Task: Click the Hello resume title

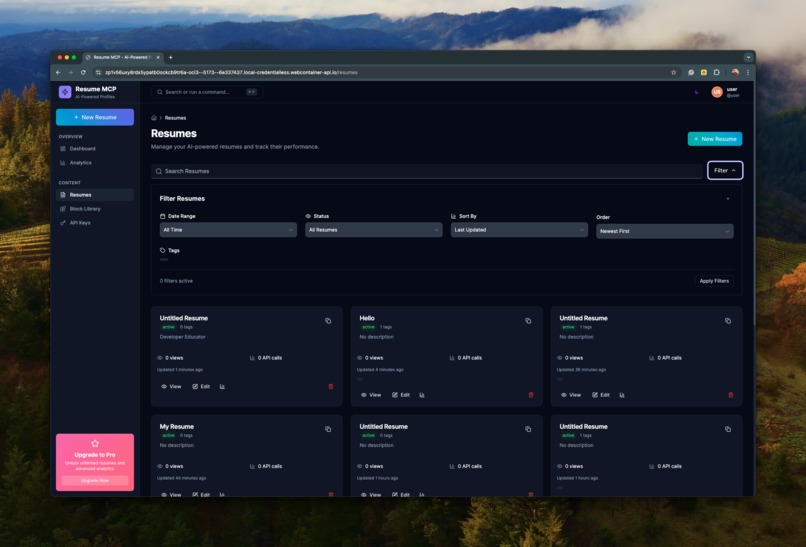Action: [x=367, y=318]
